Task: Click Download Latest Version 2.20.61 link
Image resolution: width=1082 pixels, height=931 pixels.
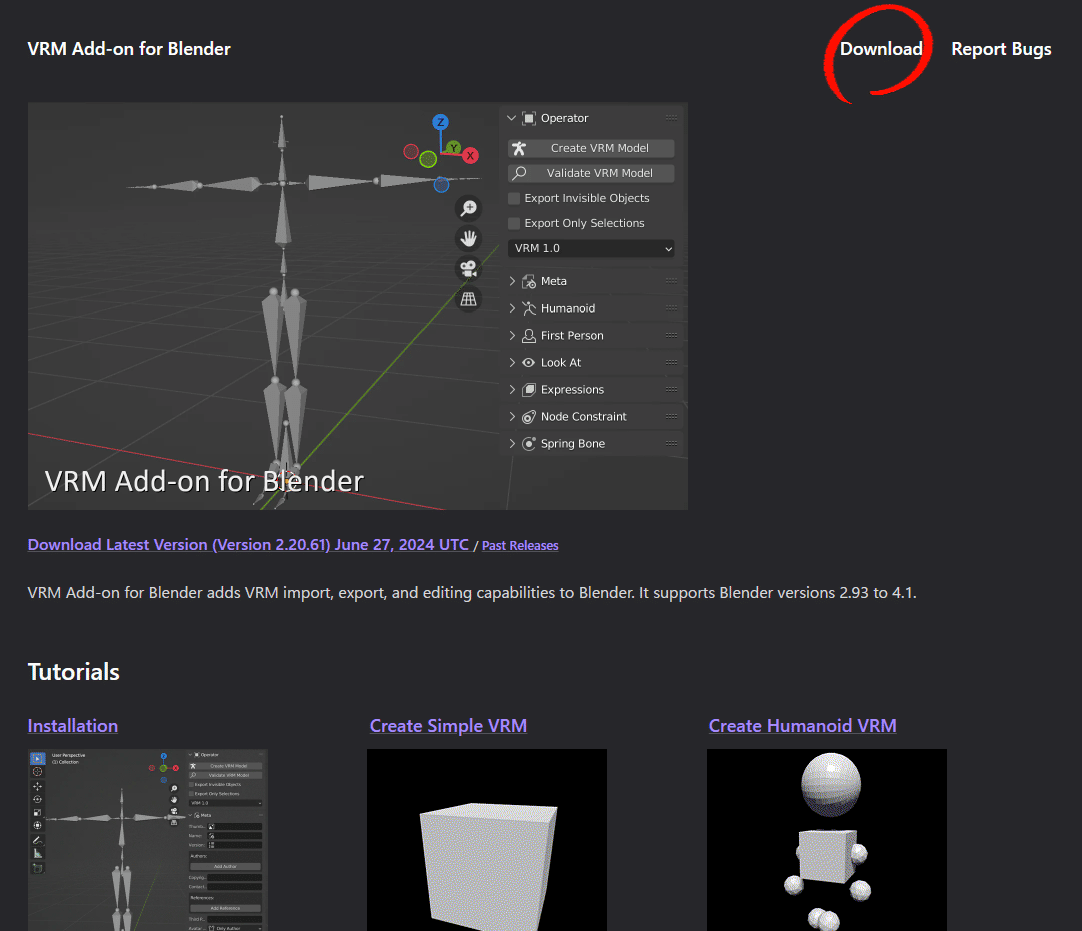Action: pos(248,545)
